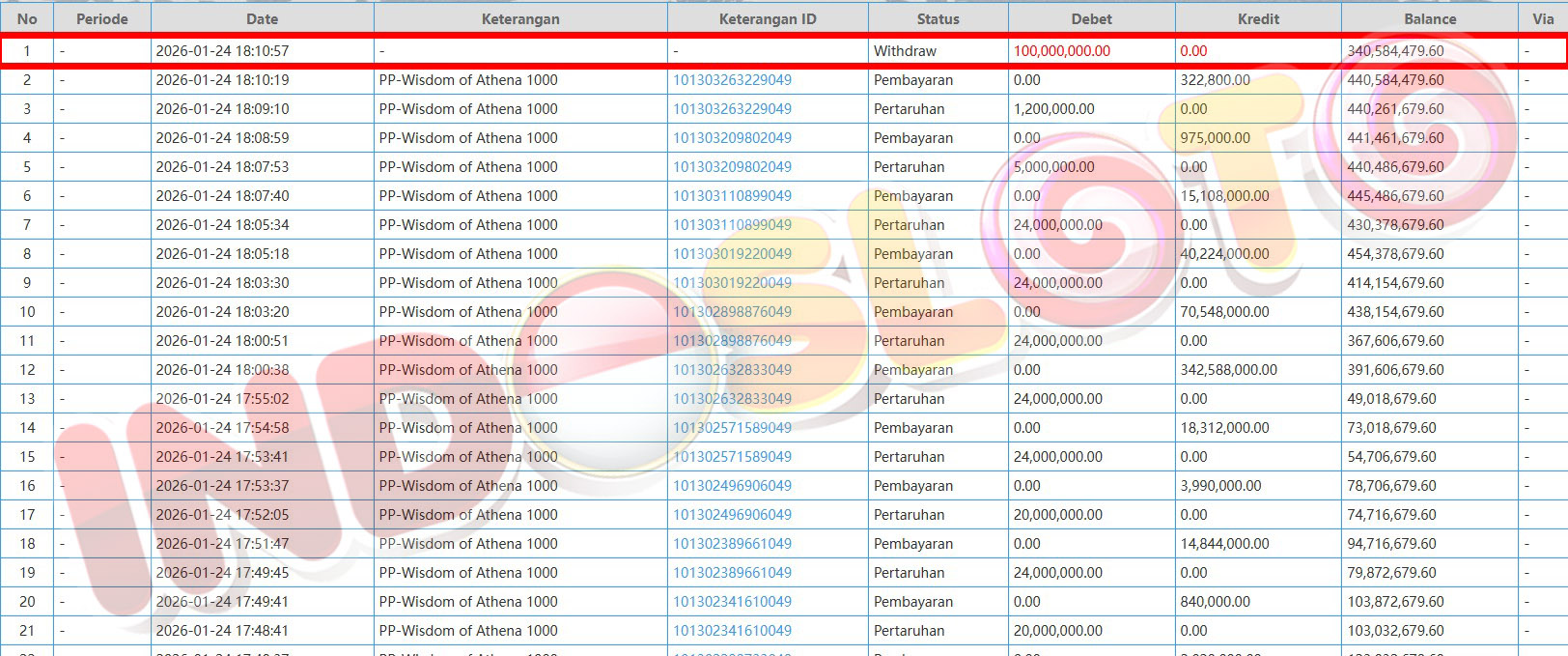Click the red 100,000,000.00 debet amount
The width and height of the screenshot is (1568, 656).
click(x=1061, y=51)
